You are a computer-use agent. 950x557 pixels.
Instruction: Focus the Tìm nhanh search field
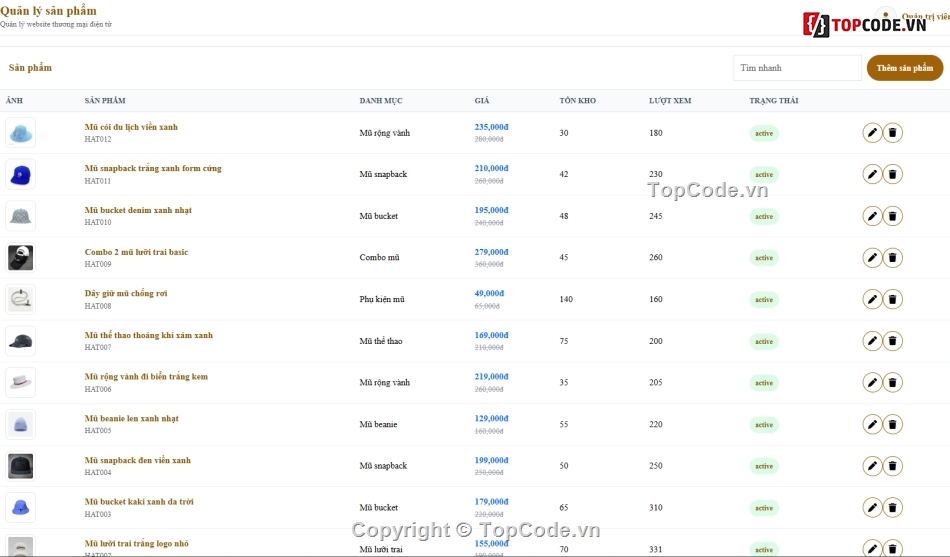coord(797,68)
